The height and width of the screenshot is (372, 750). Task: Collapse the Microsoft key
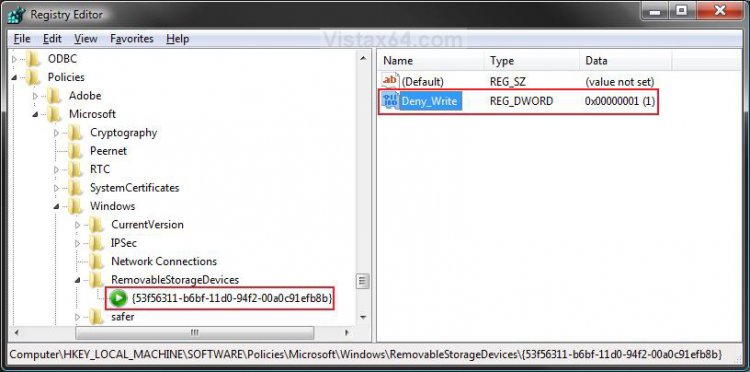[35, 115]
